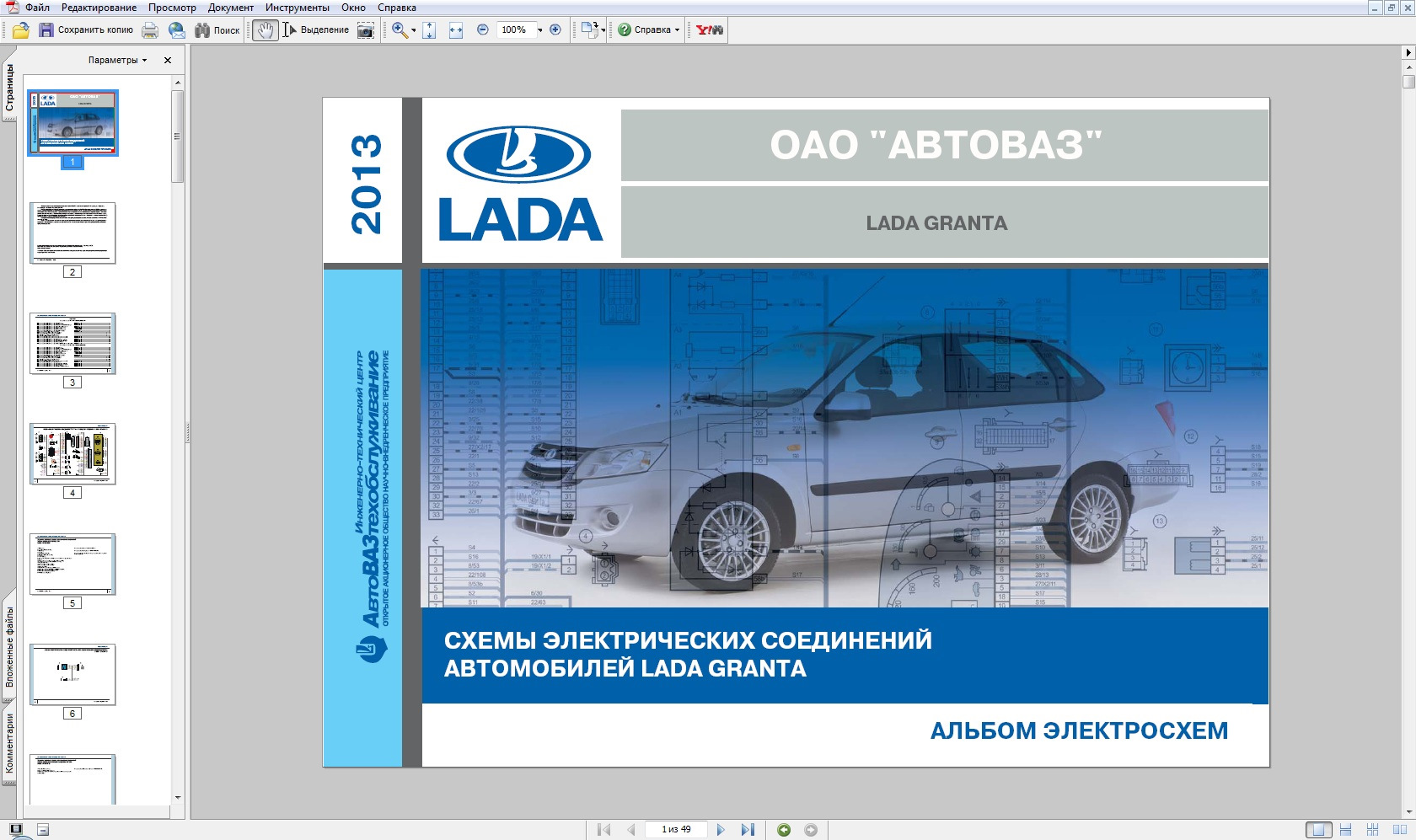The height and width of the screenshot is (840, 1416).
Task: Close the pages panel with X
Action: (168, 61)
